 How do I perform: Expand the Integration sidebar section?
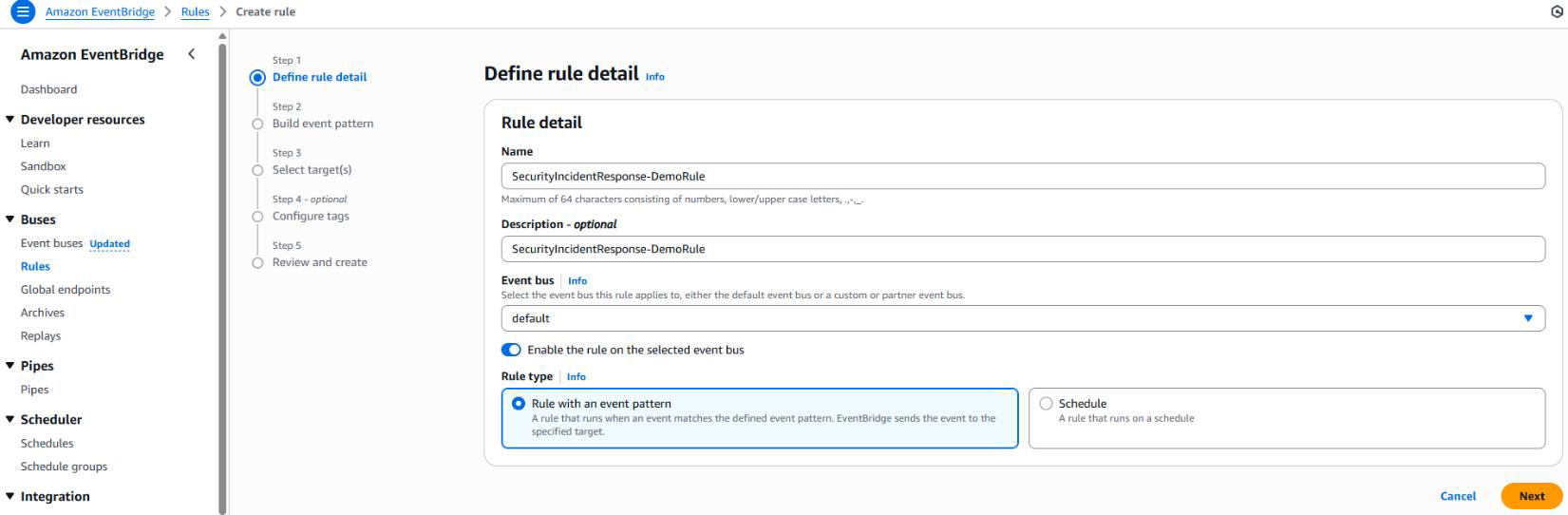(11, 496)
